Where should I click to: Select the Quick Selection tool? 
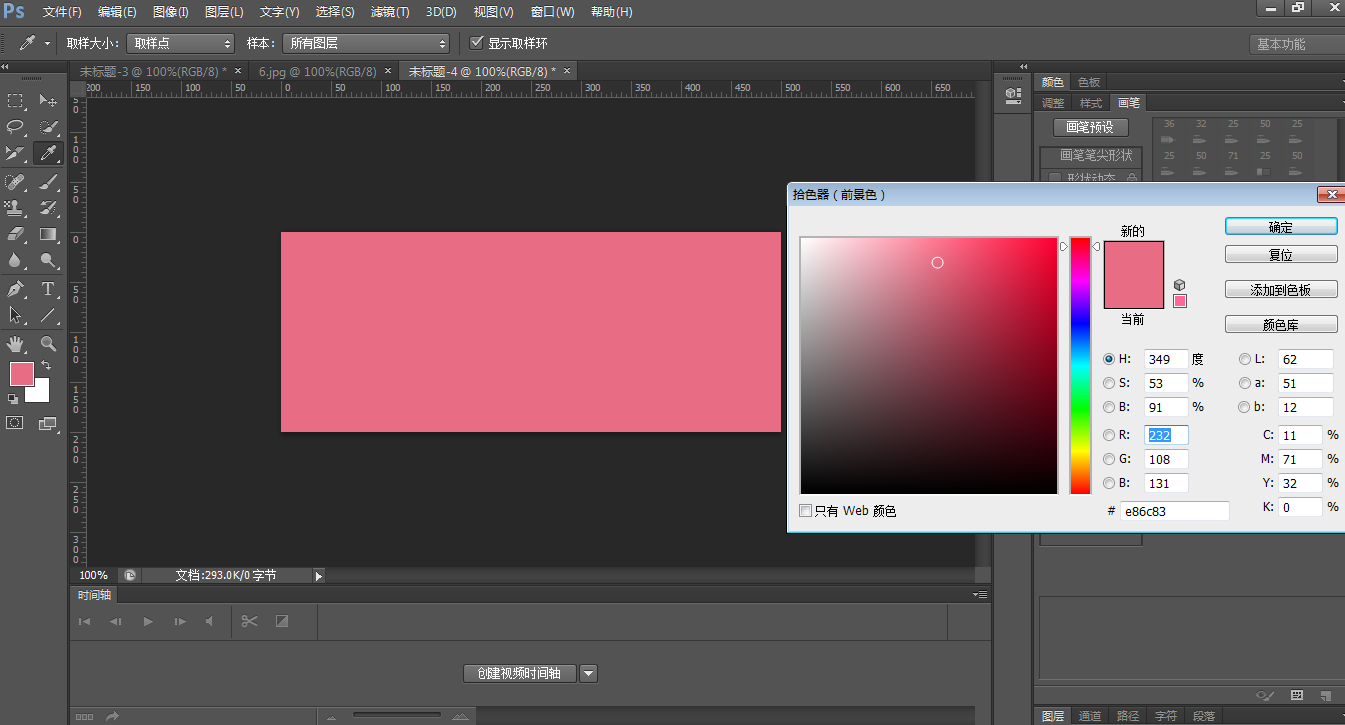click(48, 127)
